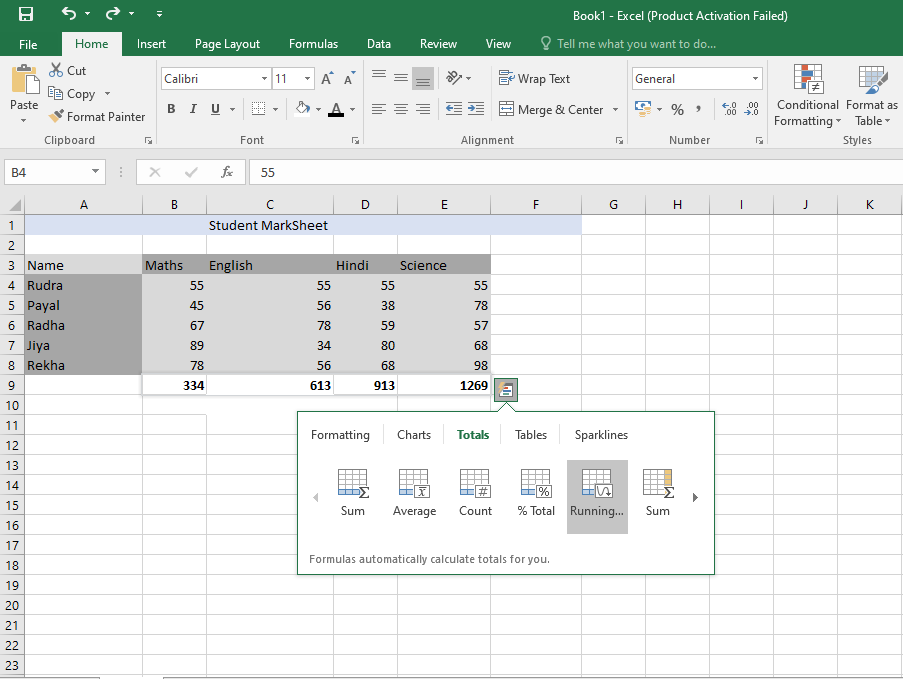Choose the Sum icon with orange column
The height and width of the screenshot is (679, 903).
pyautogui.click(x=658, y=483)
